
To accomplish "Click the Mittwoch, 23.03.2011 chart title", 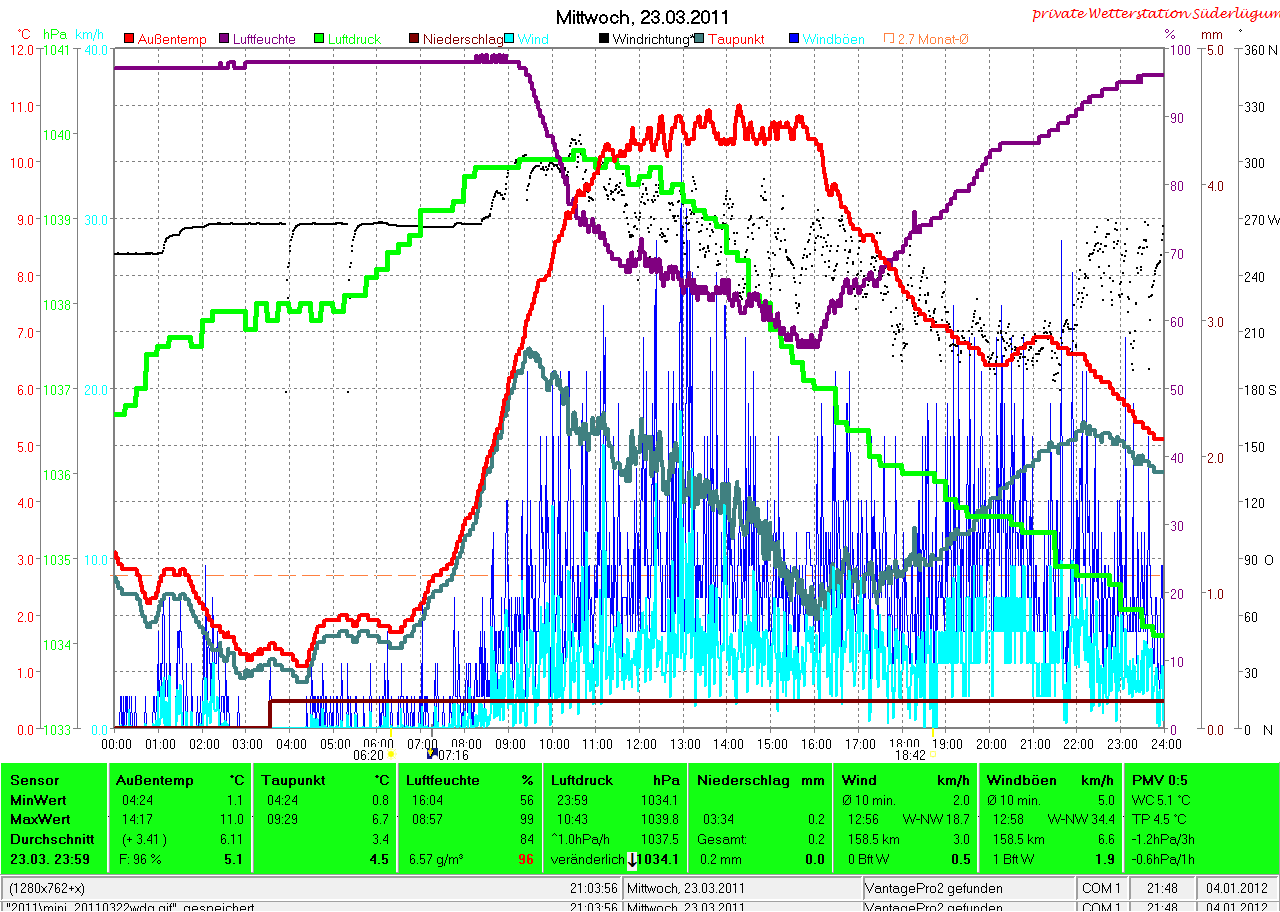I will click(642, 17).
